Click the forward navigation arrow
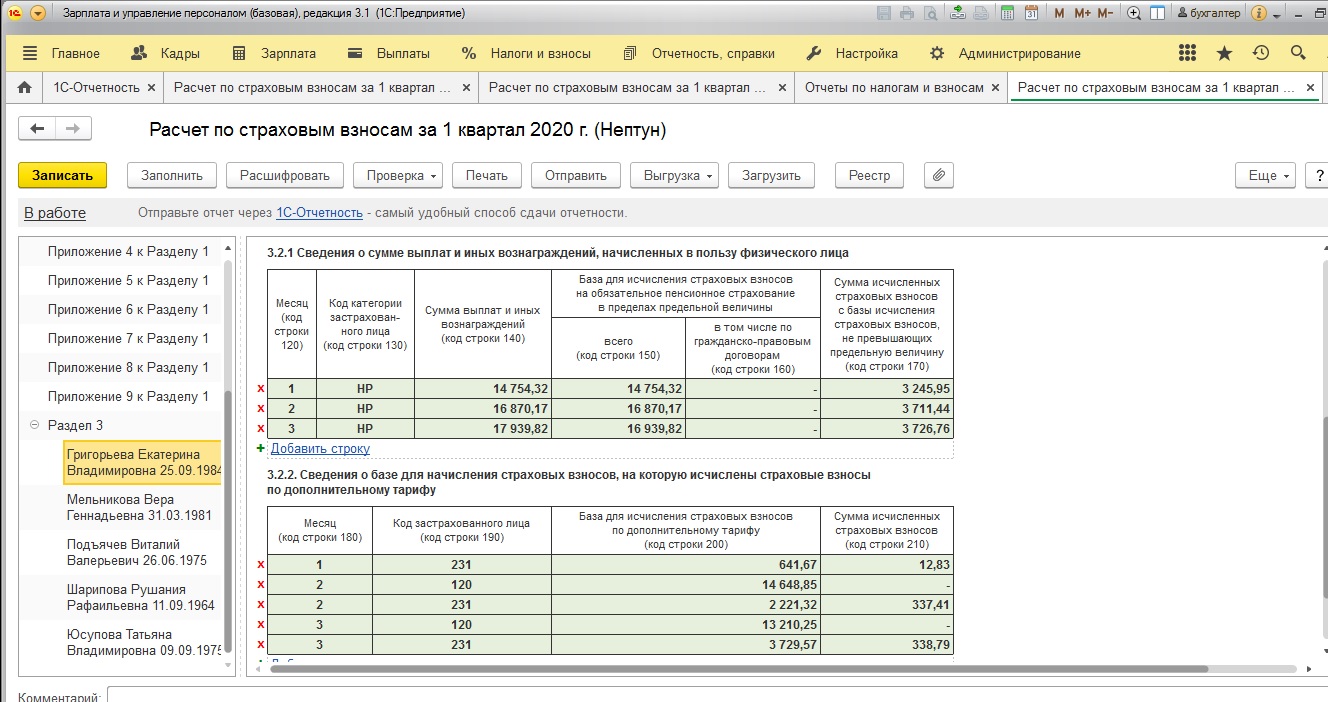This screenshot has width=1328, height=702. [73, 128]
